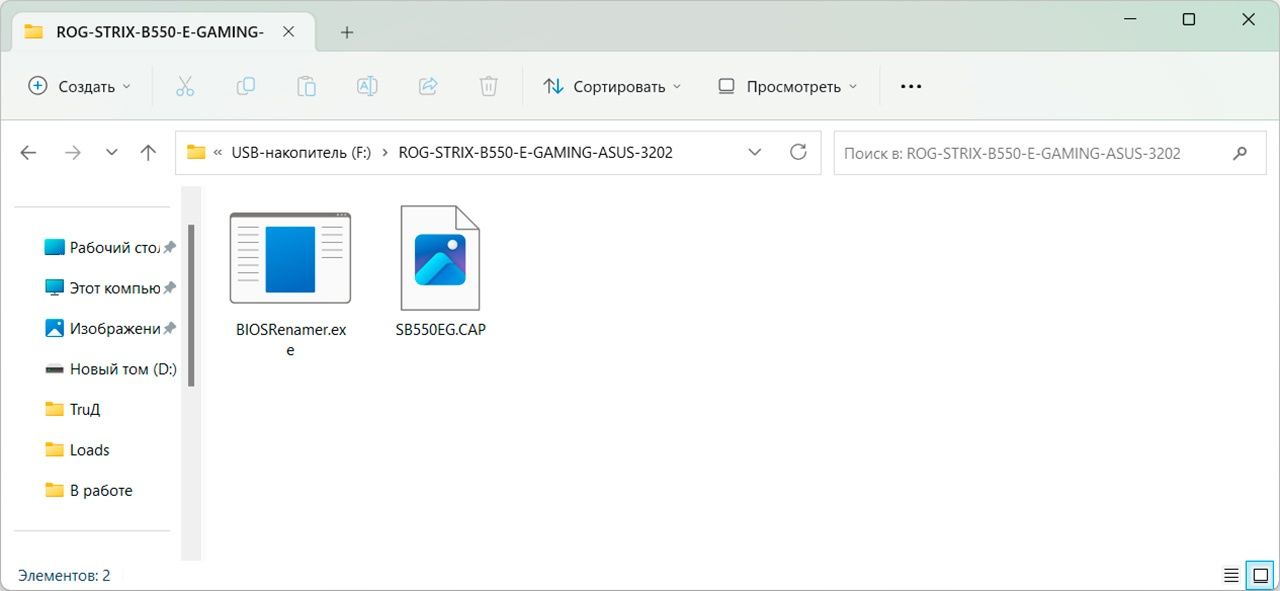Click the Paste clipboard icon
The image size is (1280, 591).
point(307,87)
